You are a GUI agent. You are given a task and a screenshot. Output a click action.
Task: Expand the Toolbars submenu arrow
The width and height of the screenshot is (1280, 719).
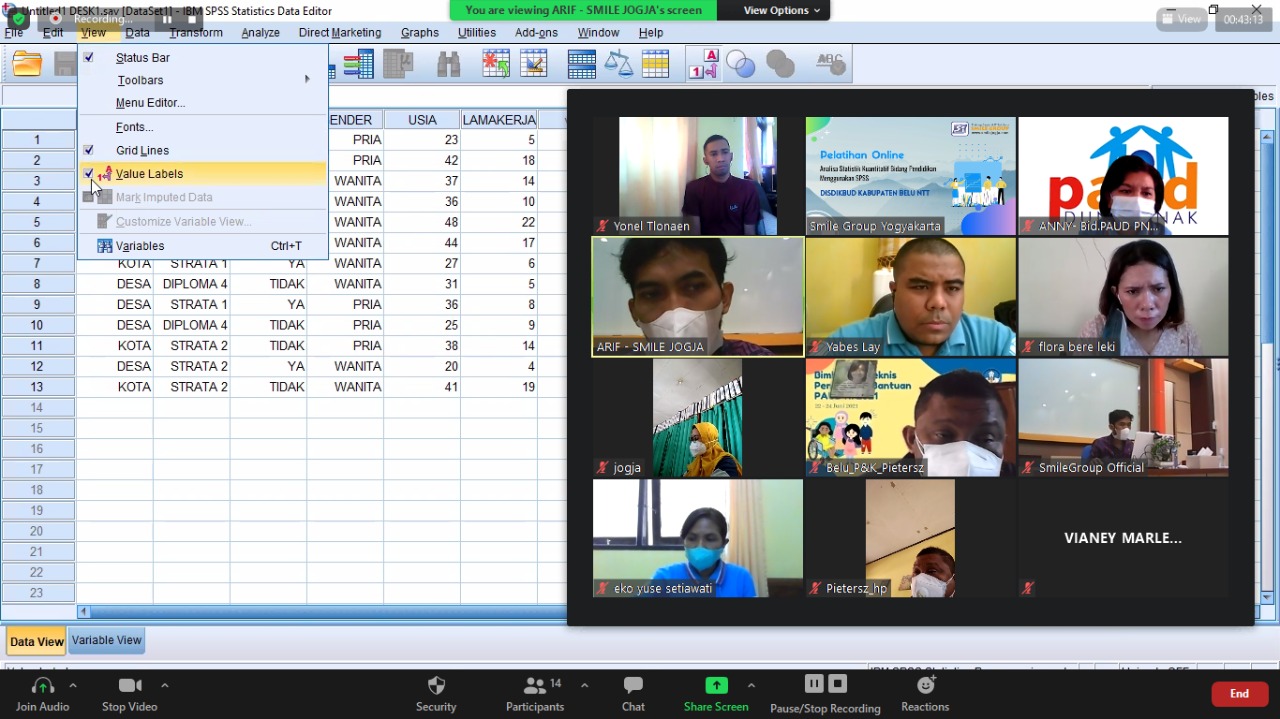(308, 80)
